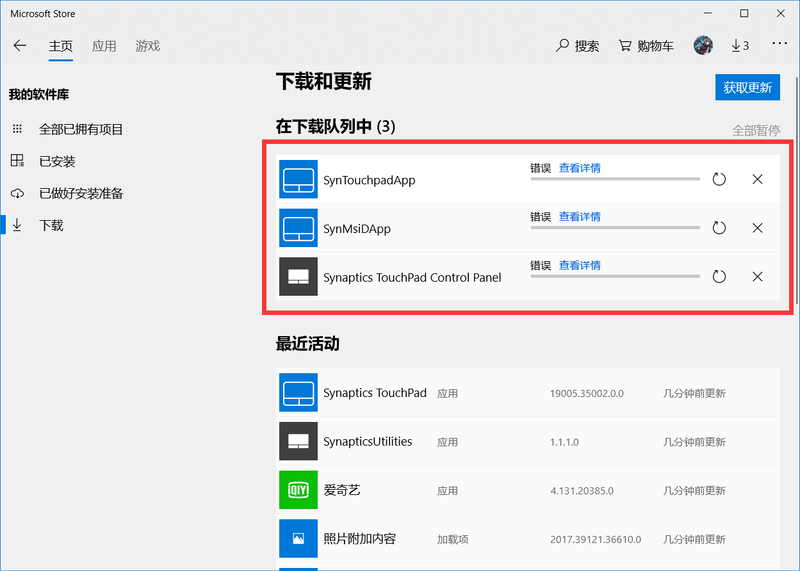The width and height of the screenshot is (800, 571).
Task: Open the more options ellipsis menu
Action: 780,44
